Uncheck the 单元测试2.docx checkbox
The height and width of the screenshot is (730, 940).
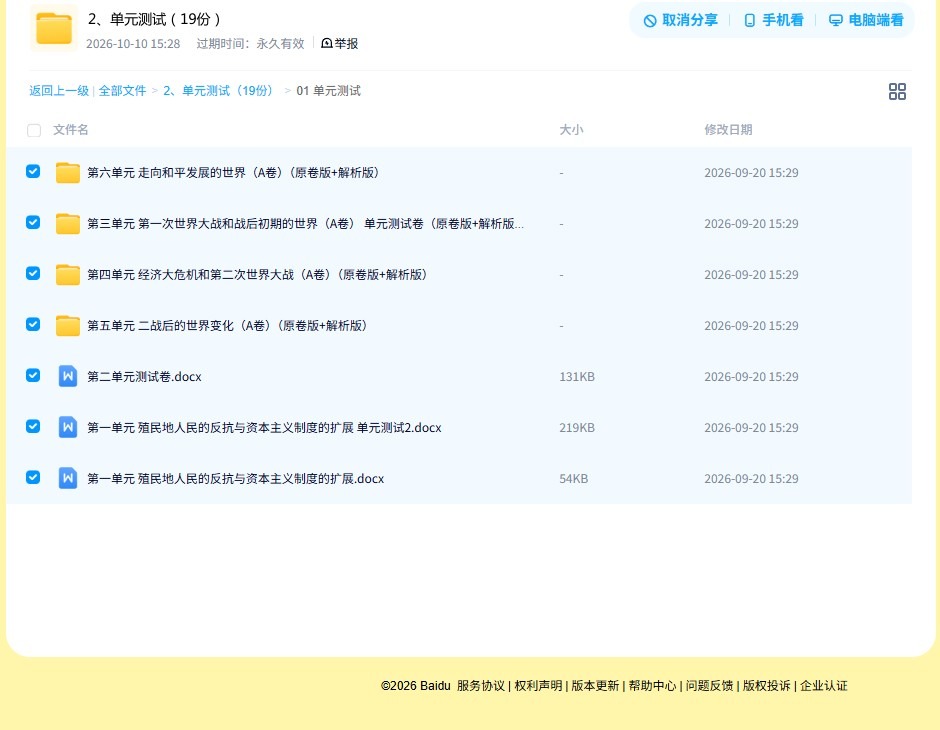(x=33, y=426)
